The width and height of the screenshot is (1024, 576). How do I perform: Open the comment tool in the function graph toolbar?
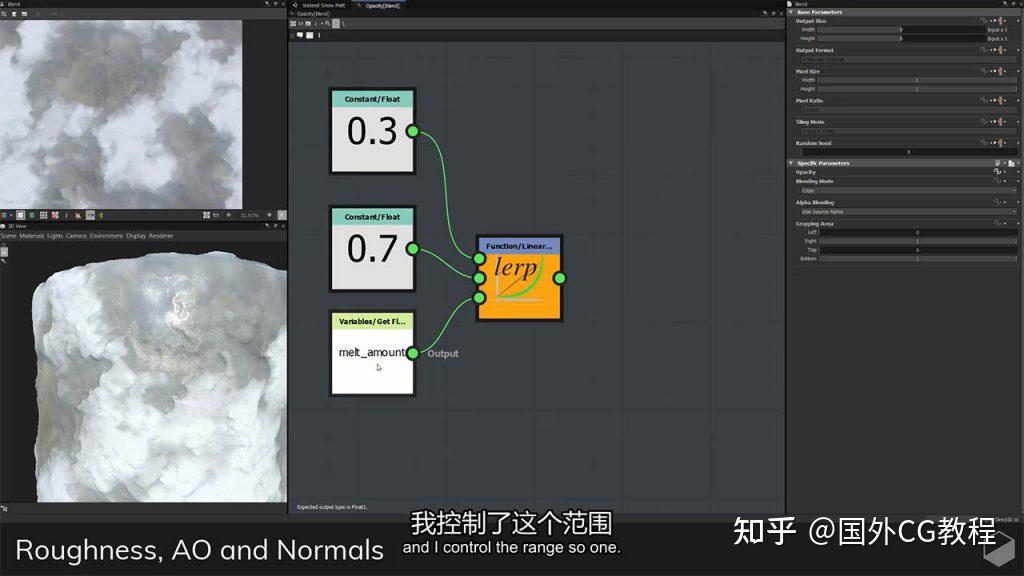[301, 35]
